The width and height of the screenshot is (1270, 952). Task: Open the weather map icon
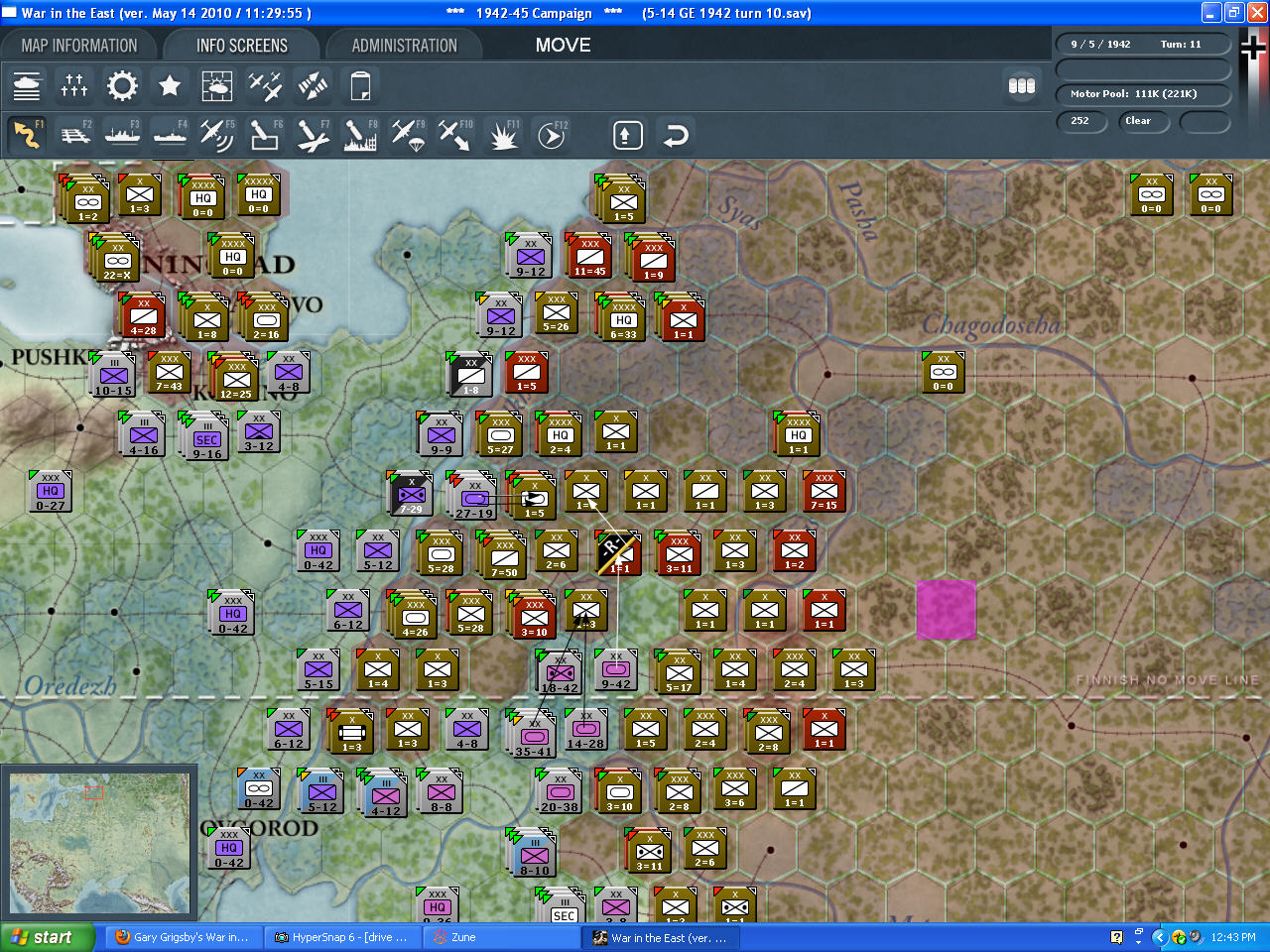coord(217,86)
